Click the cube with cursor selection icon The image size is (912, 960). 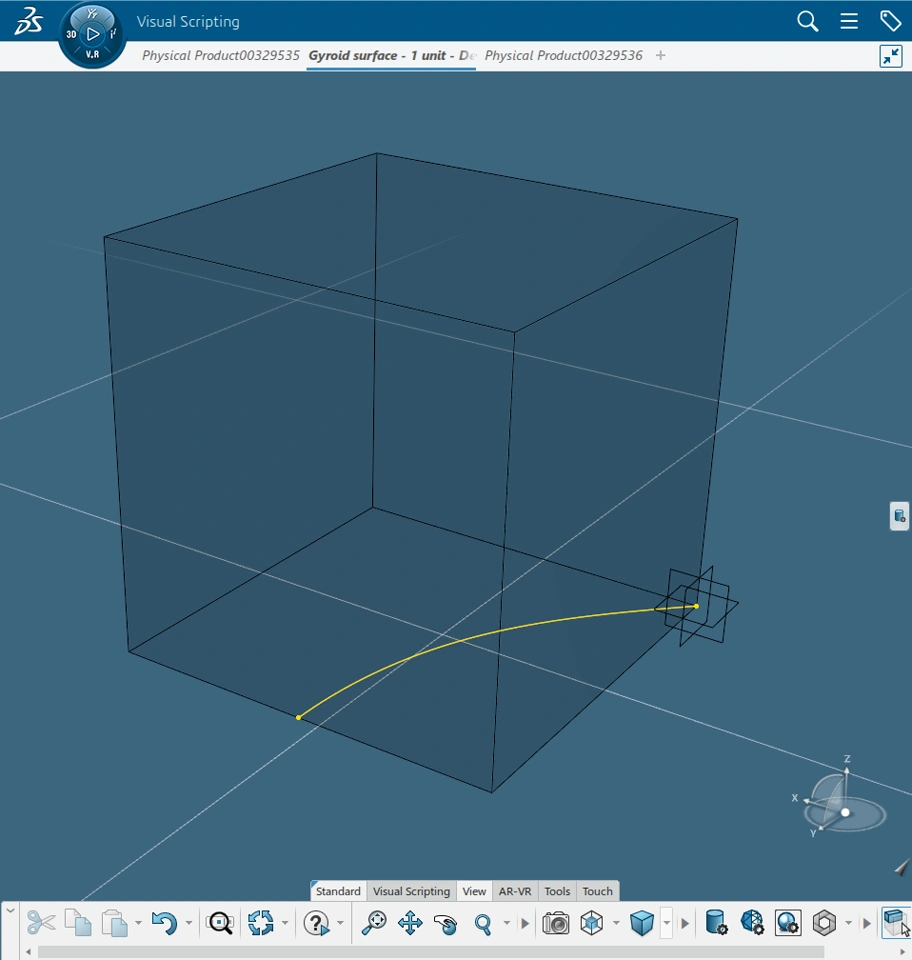(x=896, y=923)
